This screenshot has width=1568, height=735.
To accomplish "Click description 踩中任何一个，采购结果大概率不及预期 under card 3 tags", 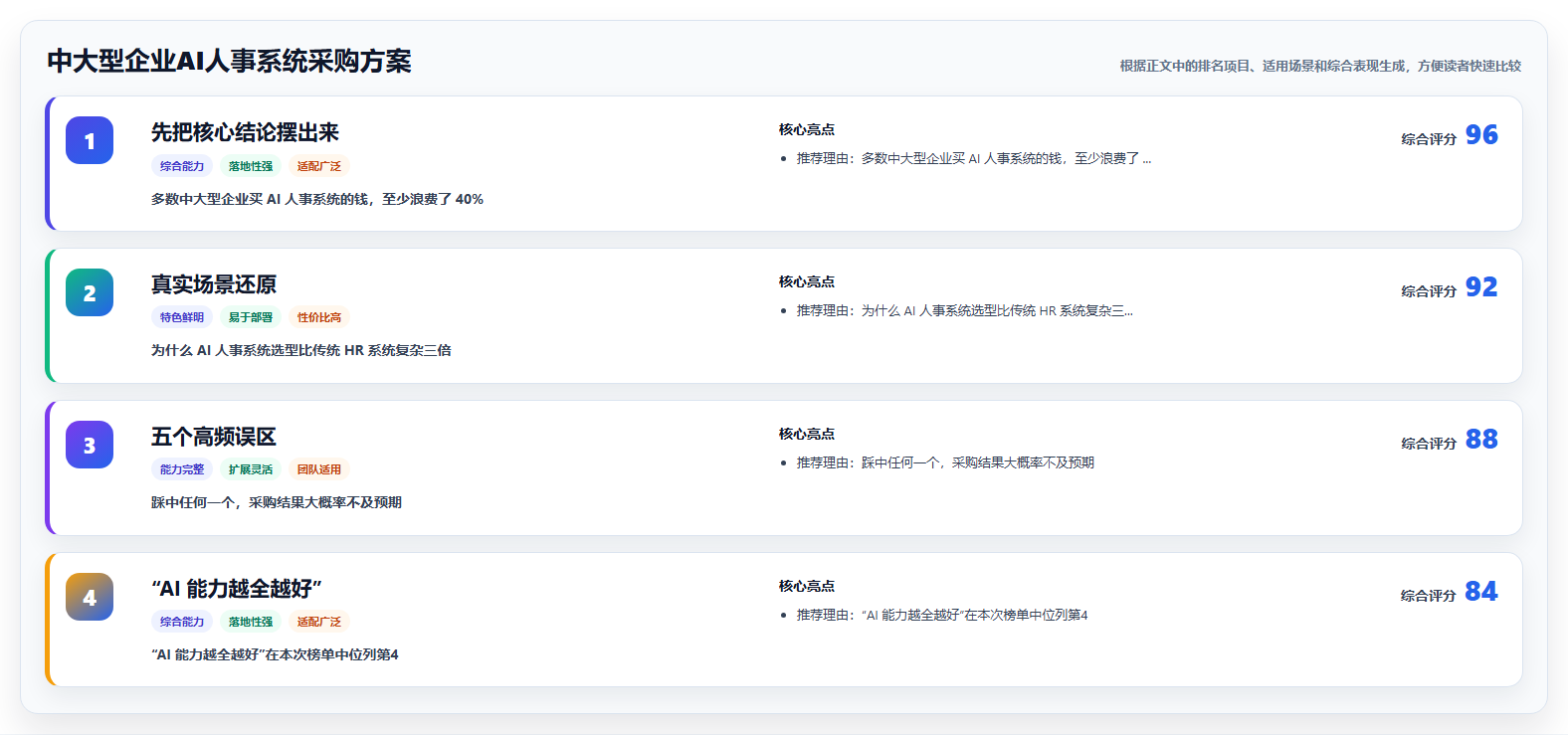I will [x=277, y=502].
